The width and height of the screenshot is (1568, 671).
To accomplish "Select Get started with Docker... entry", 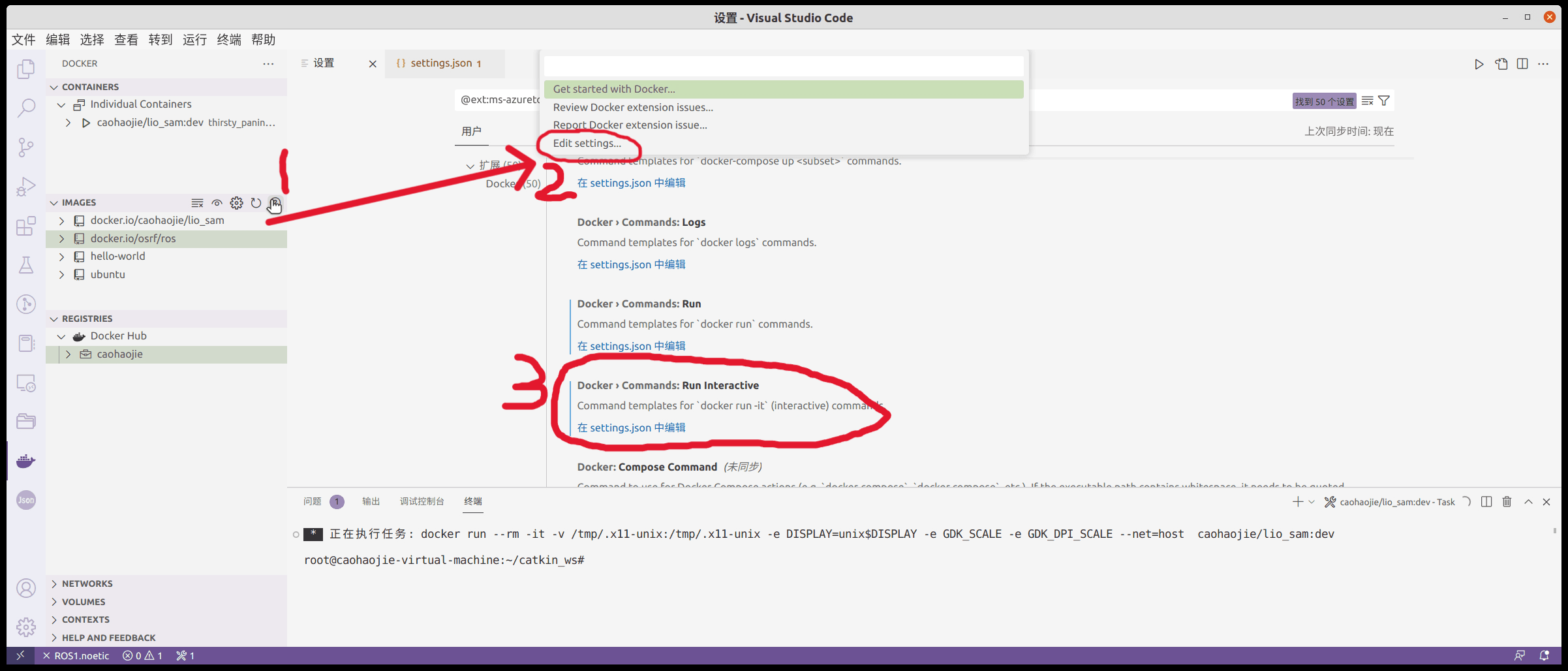I will coord(784,89).
